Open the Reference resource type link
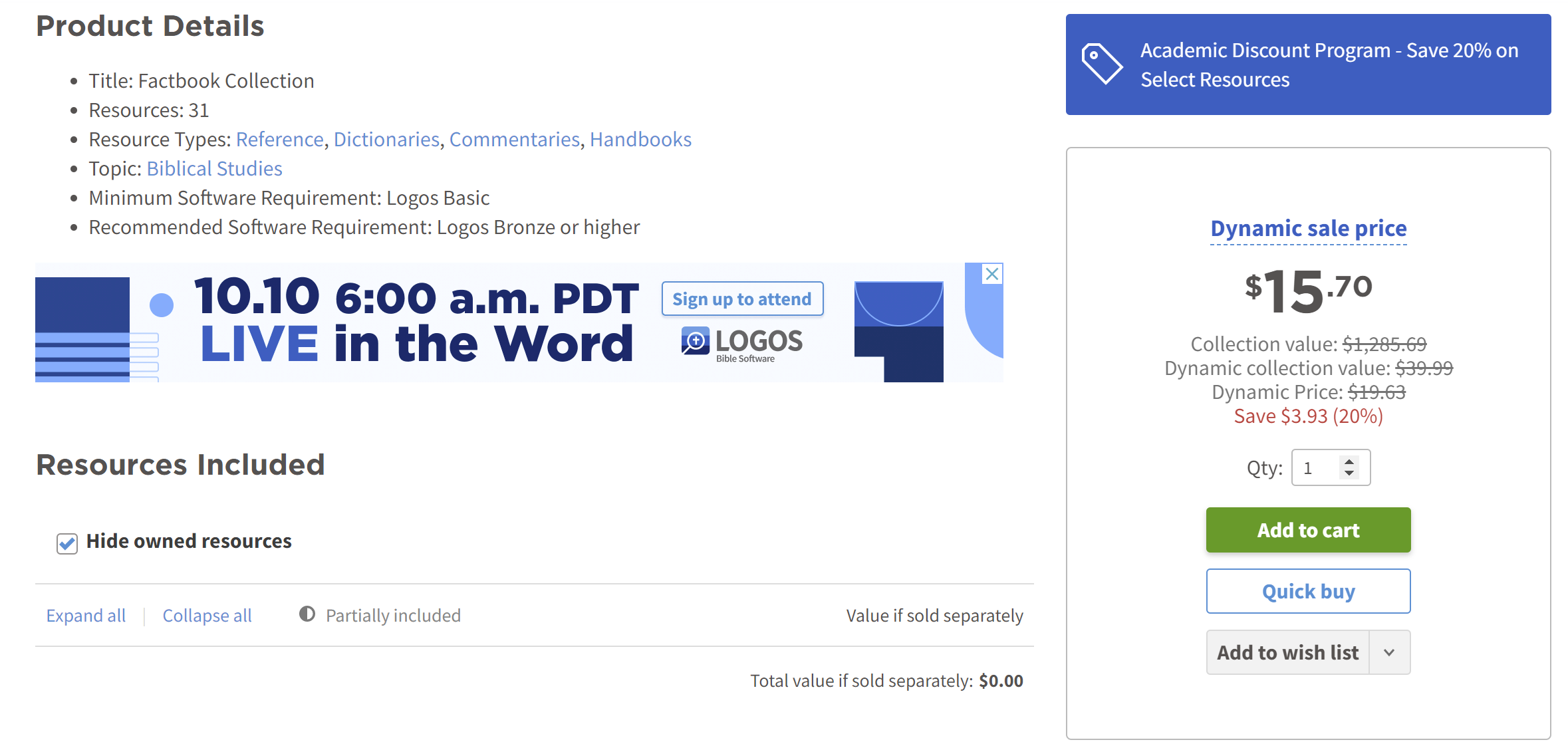This screenshot has width=1568, height=750. click(279, 140)
